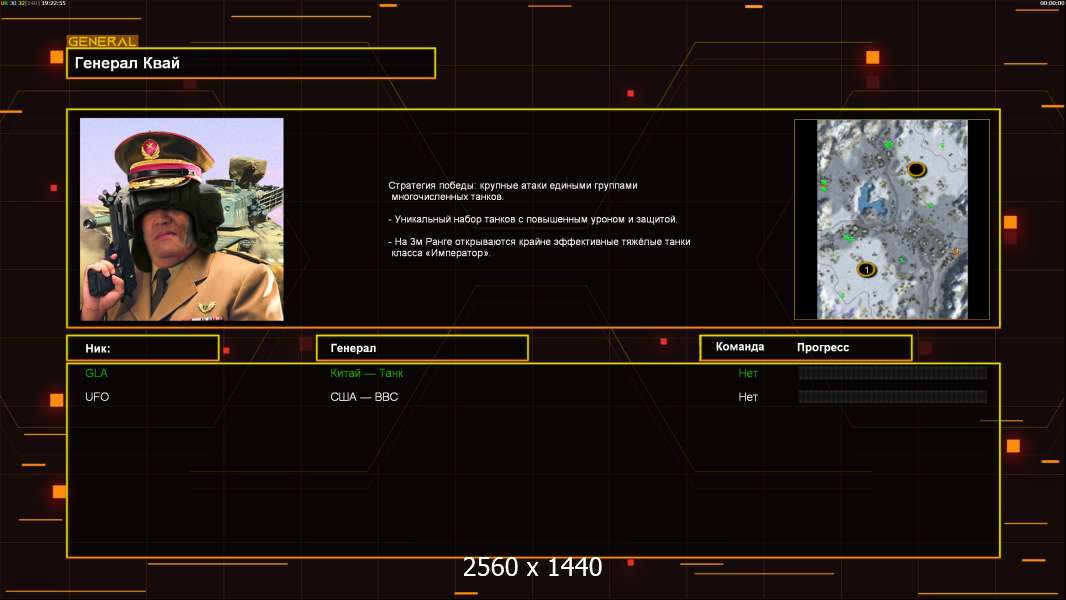Select the Ник: column header
The height and width of the screenshot is (600, 1066).
coord(142,348)
